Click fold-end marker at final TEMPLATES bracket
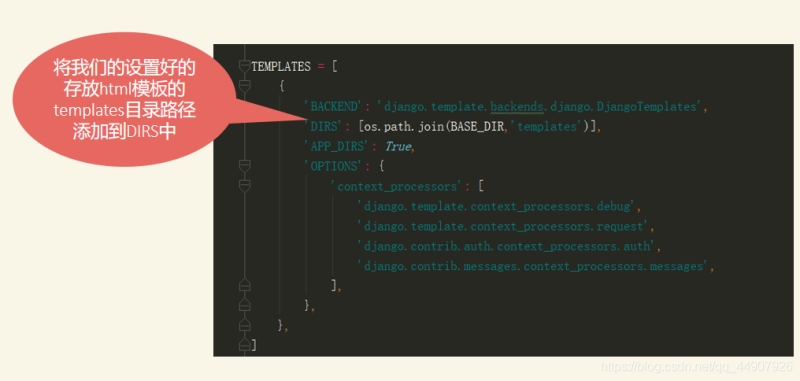This screenshot has width=800, height=381. tap(245, 345)
